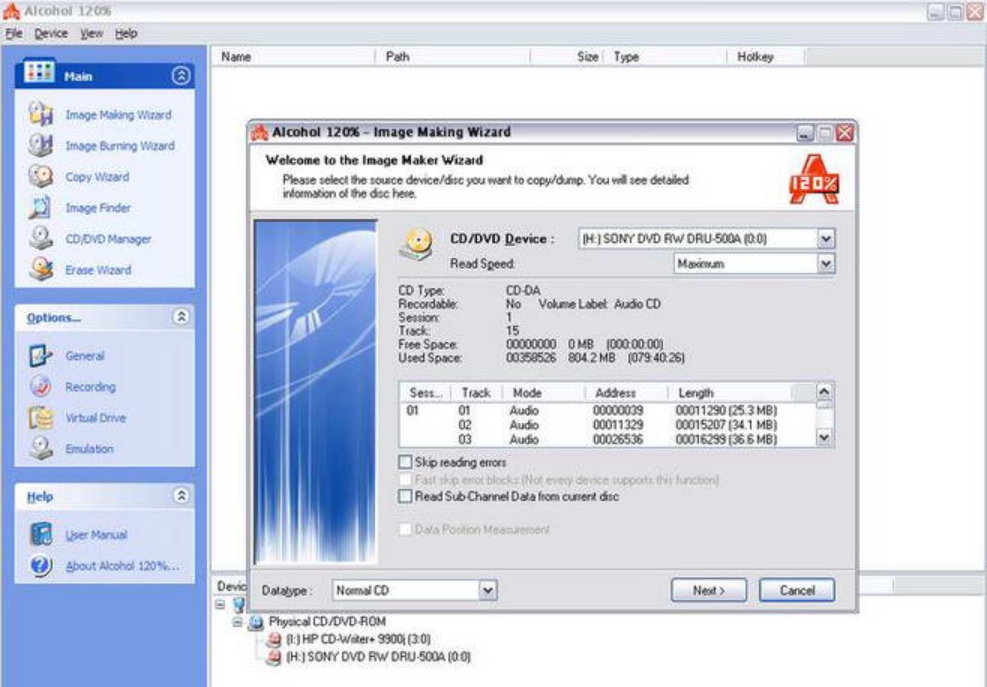Open the Image Making Wizard icon in sidebar
Viewport: 987px width, 687px height.
pos(40,114)
